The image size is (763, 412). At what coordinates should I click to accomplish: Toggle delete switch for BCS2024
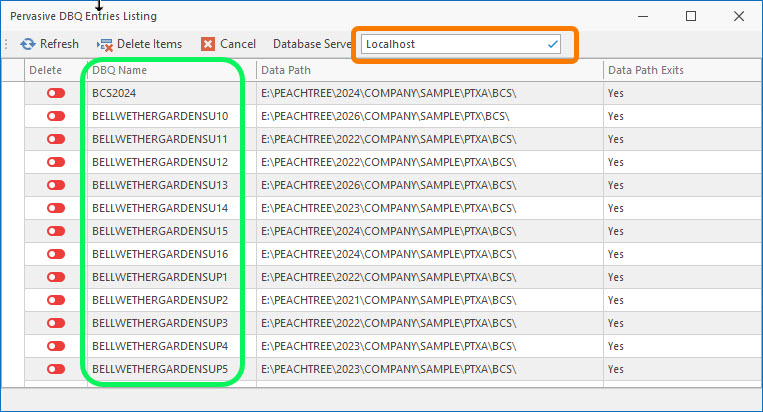point(55,93)
